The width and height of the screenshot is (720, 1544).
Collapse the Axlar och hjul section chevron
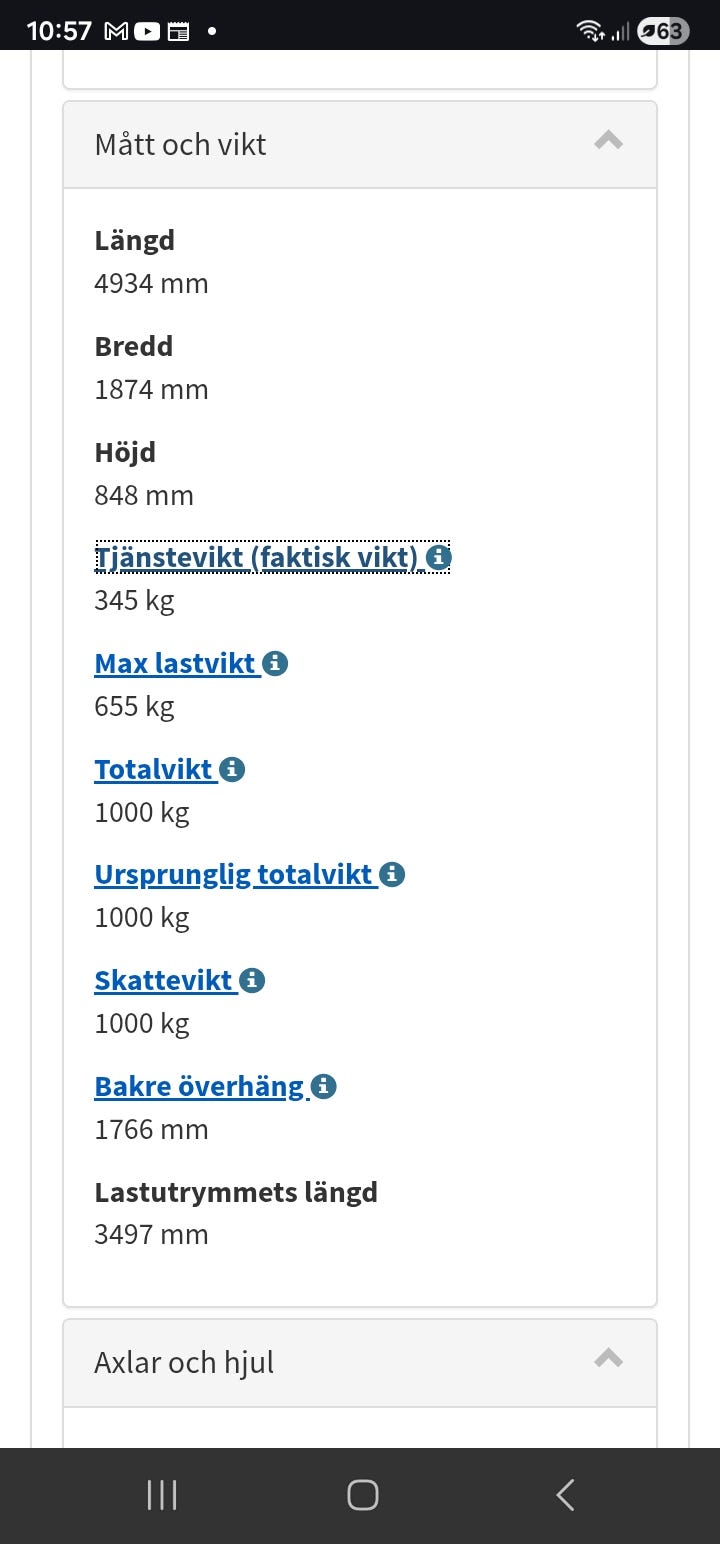tap(608, 1358)
